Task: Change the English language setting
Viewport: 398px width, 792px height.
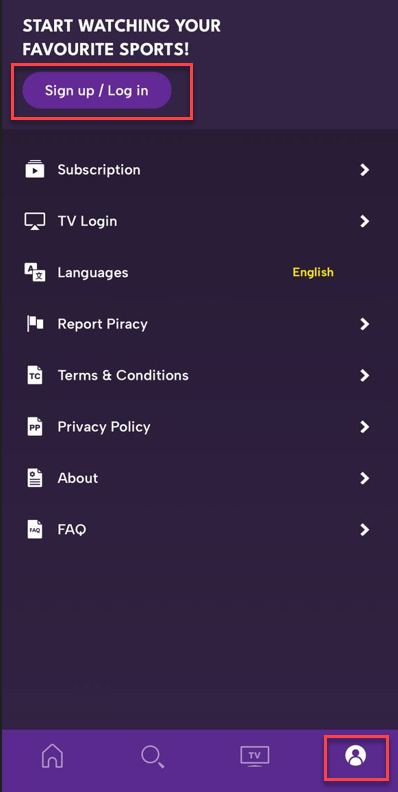Action: 313,272
